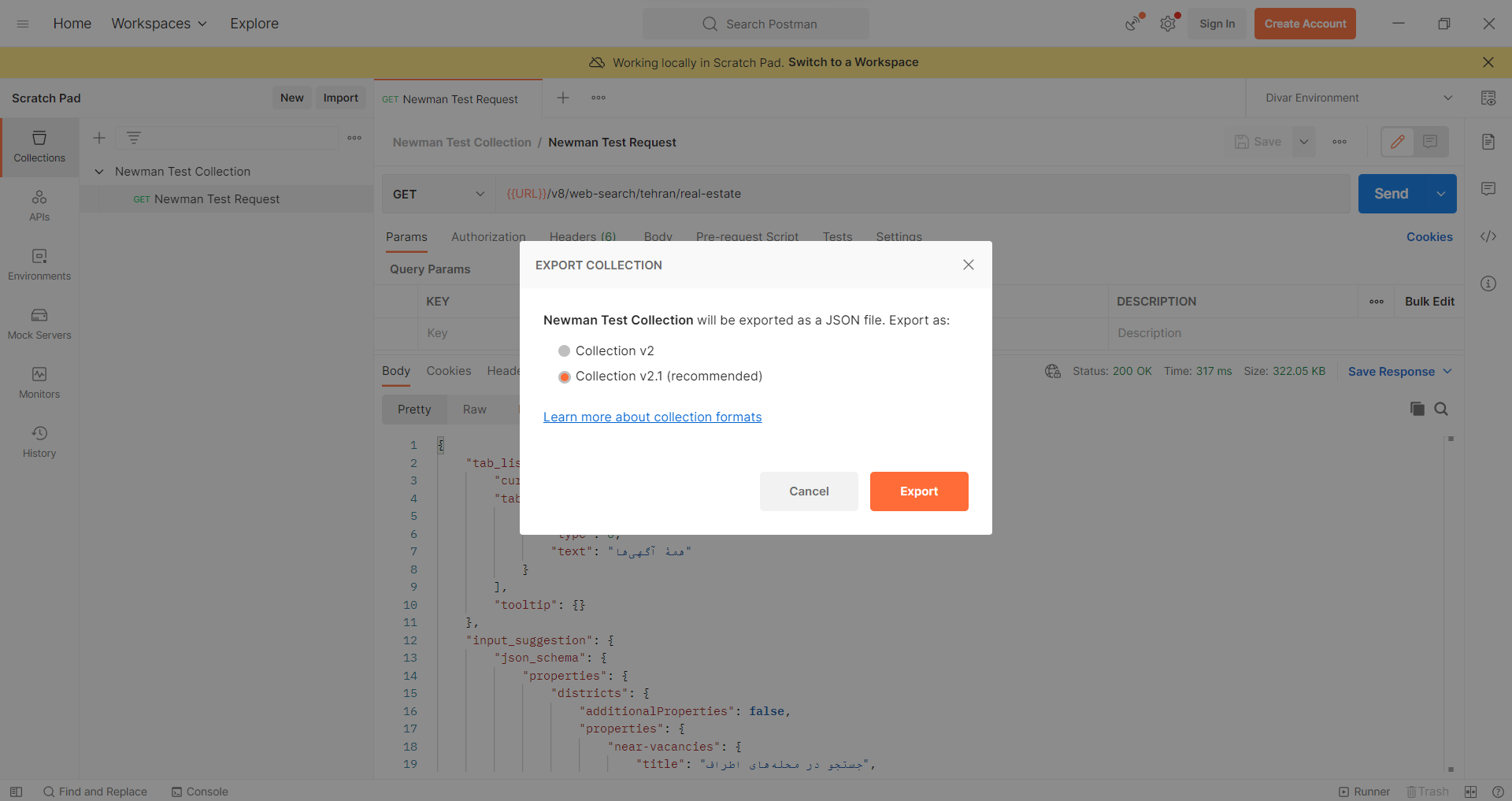Open the Params tab
Screen dimensions: 1512x801
(x=406, y=237)
